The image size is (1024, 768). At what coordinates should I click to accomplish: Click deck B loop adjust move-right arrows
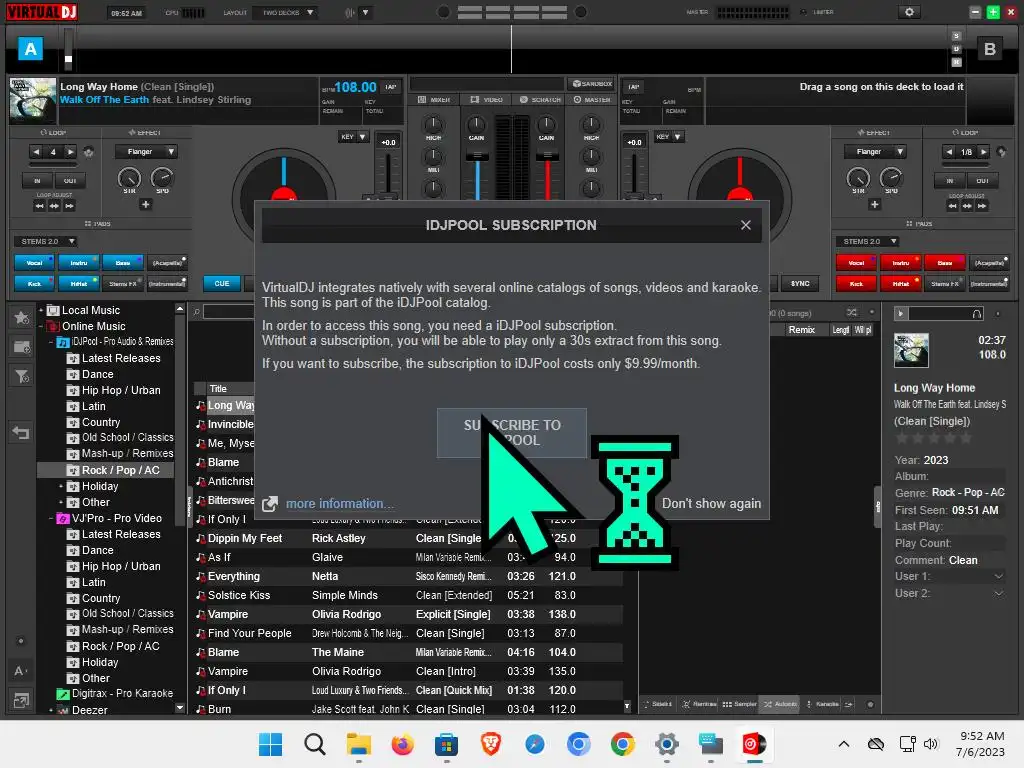(x=982, y=206)
